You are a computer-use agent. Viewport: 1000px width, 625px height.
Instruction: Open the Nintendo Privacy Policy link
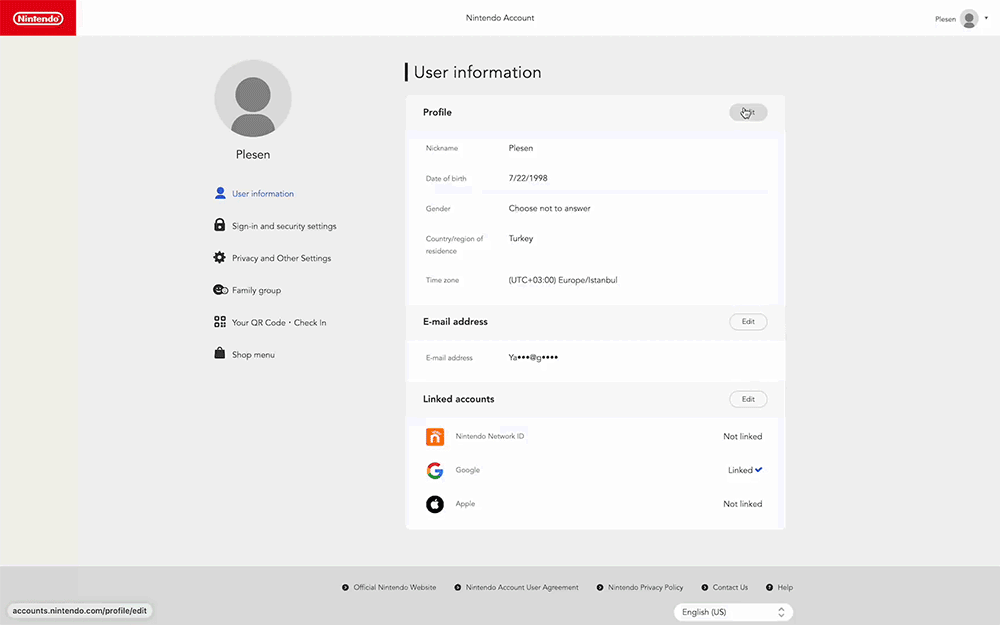tap(645, 587)
